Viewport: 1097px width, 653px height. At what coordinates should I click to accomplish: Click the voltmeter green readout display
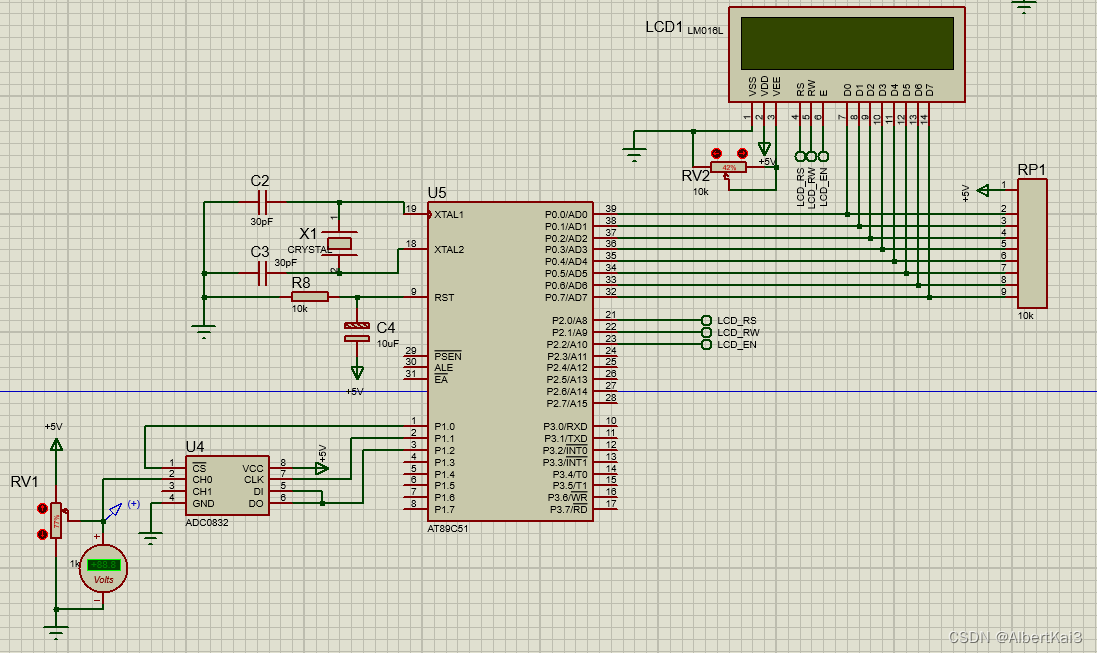coord(104,565)
